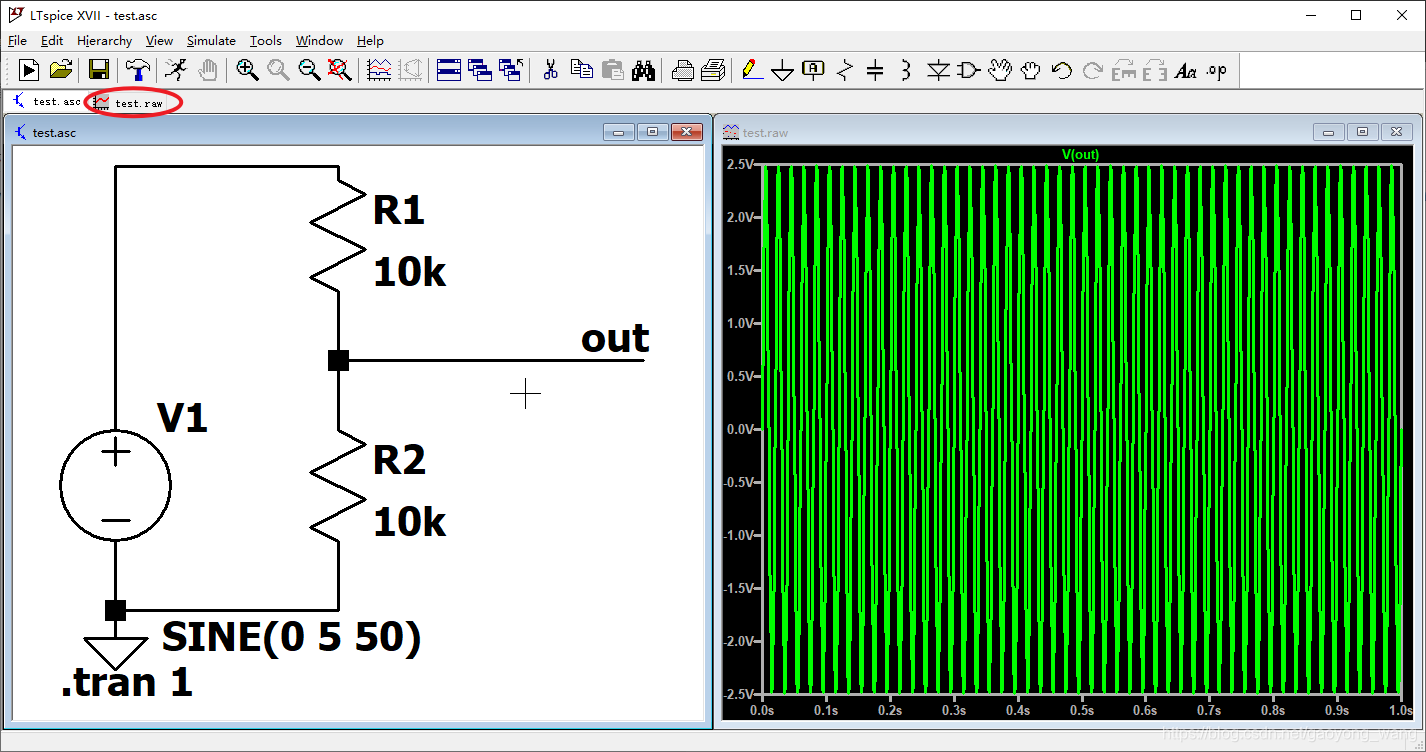Place an Inductor component
Image resolution: width=1426 pixels, height=752 pixels.
coord(906,70)
